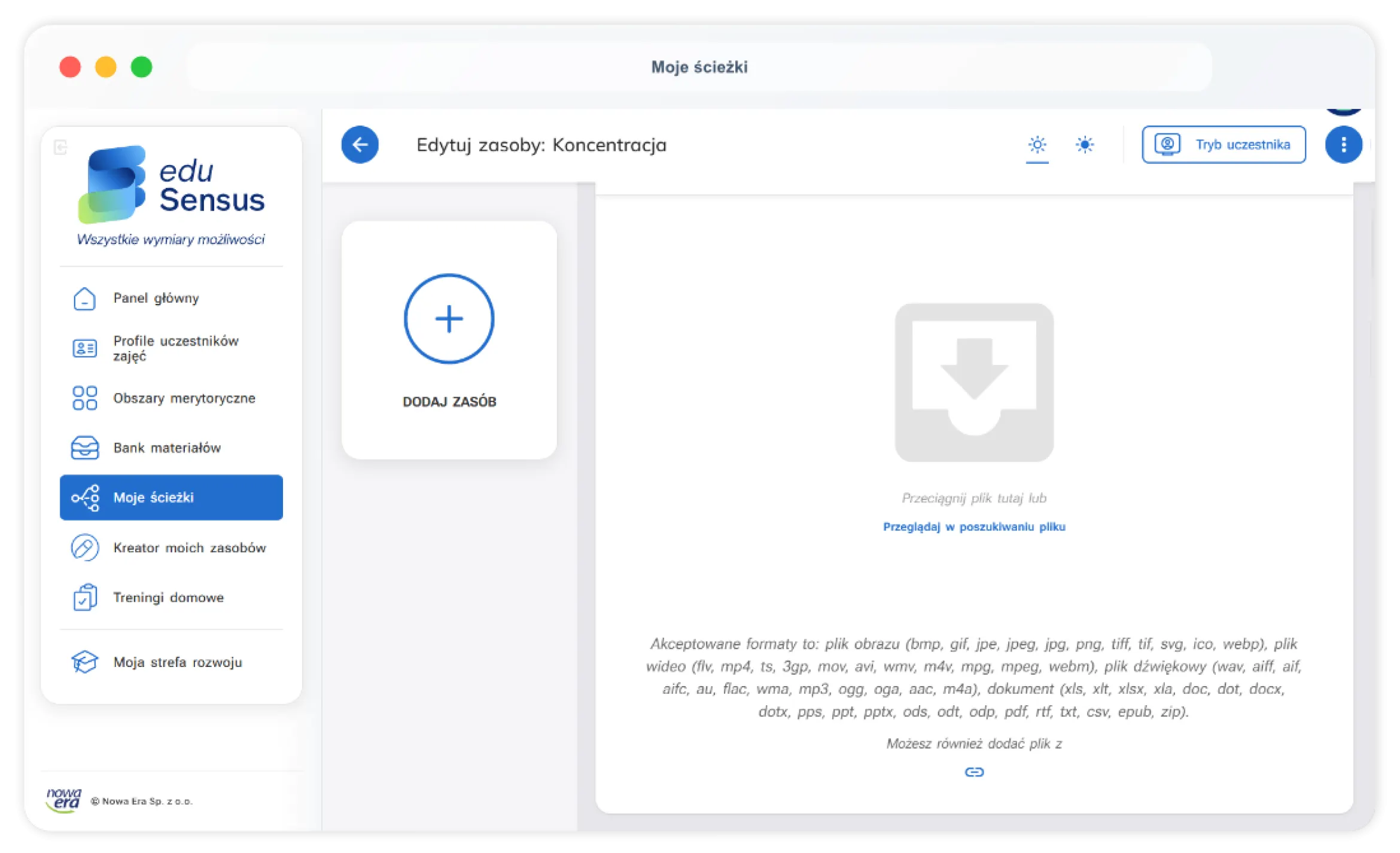Select the outlined sun light-mode icon
Image resolution: width=1400 pixels, height=853 pixels.
[1037, 144]
